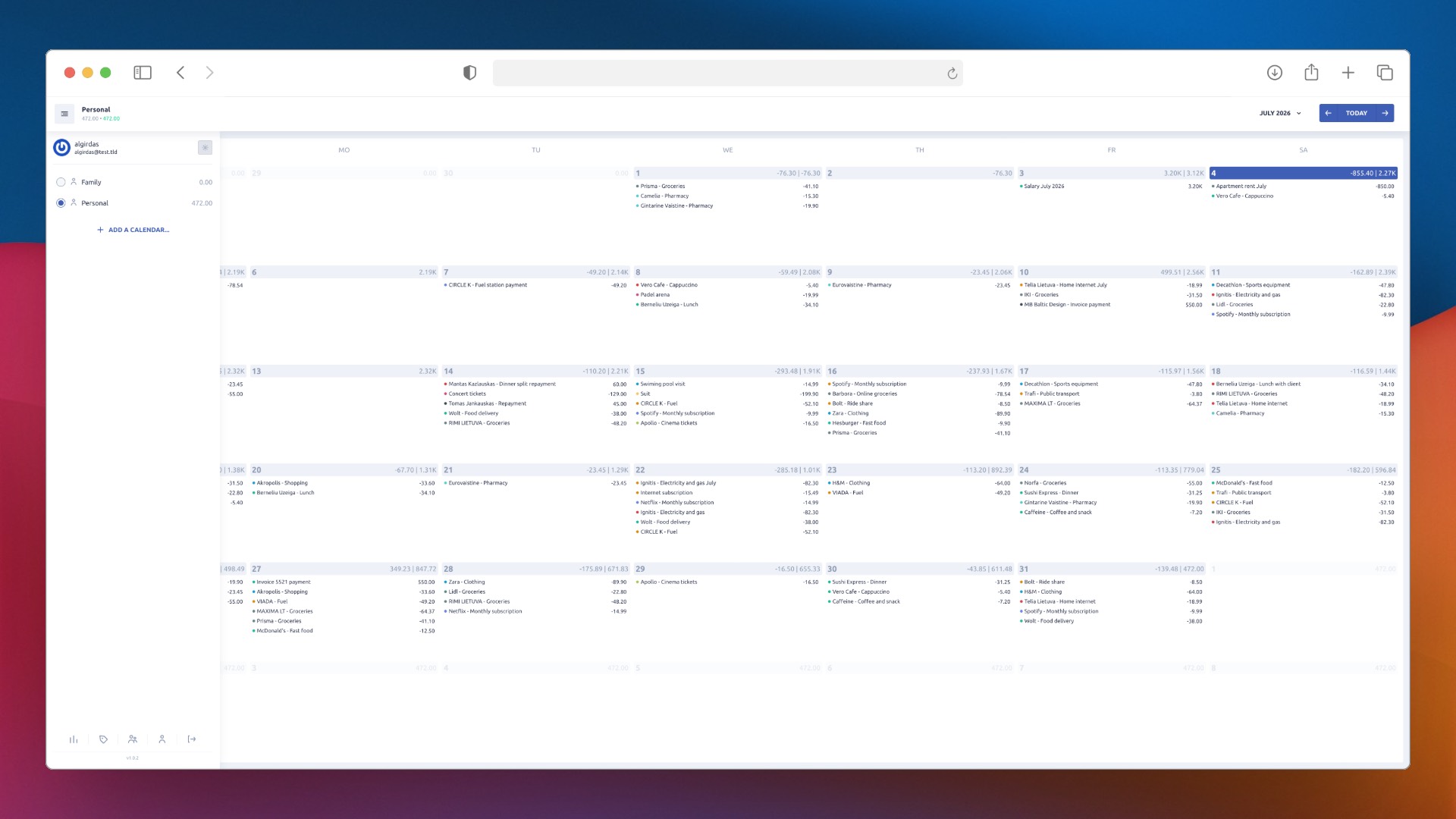Open a new browser tab

1348,73
